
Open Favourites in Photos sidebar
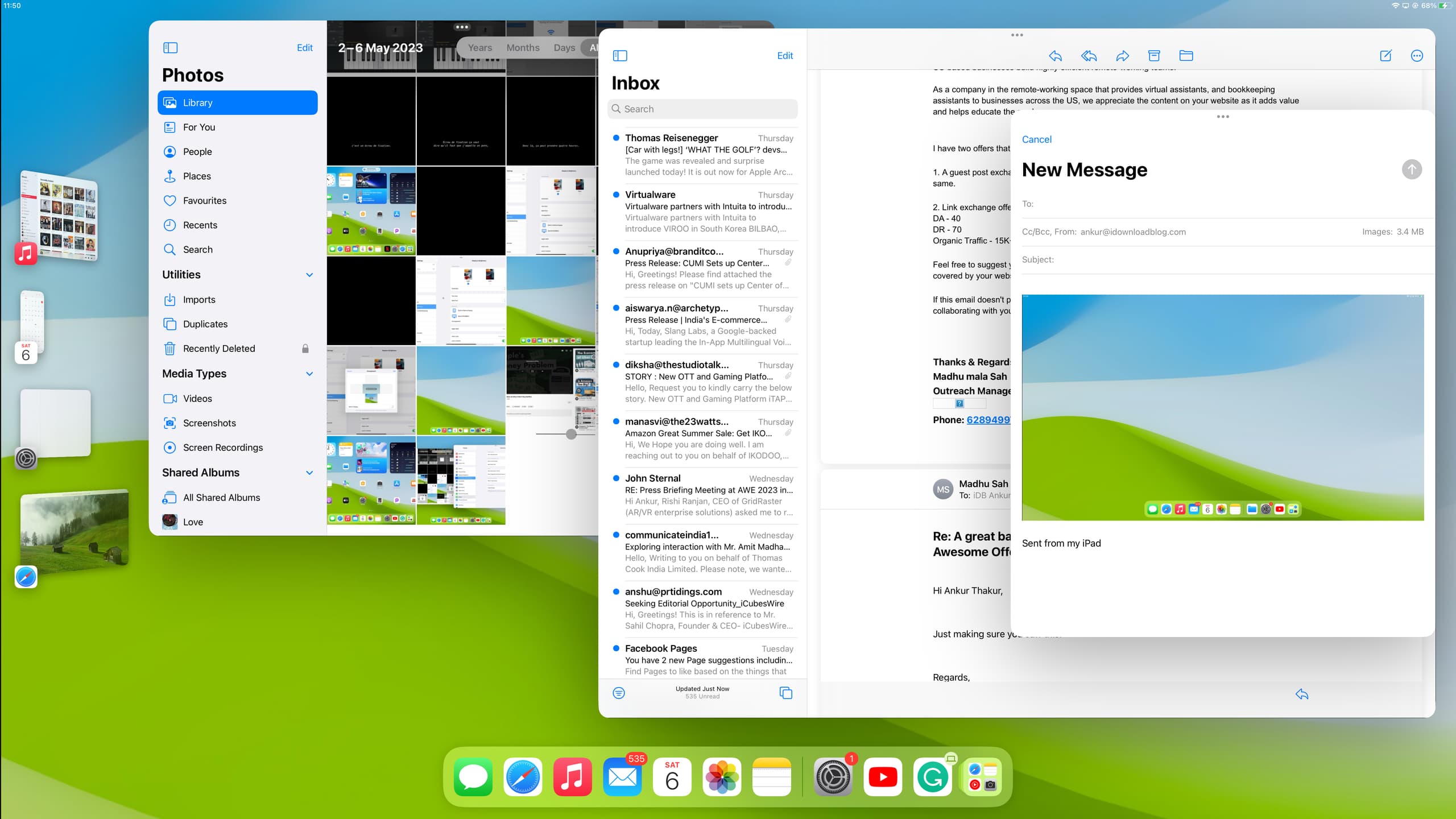[x=238, y=201]
